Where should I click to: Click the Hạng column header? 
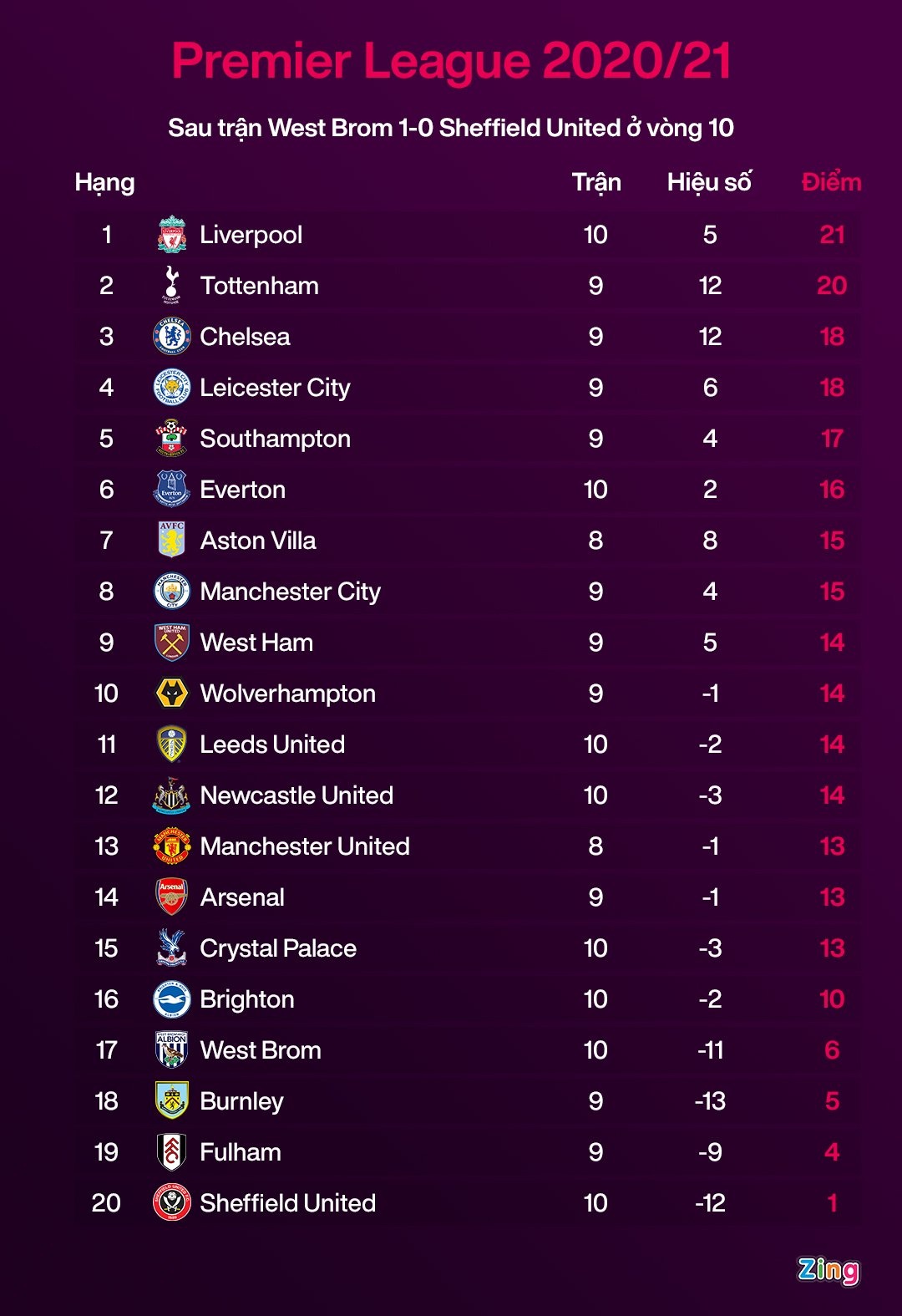coord(104,183)
